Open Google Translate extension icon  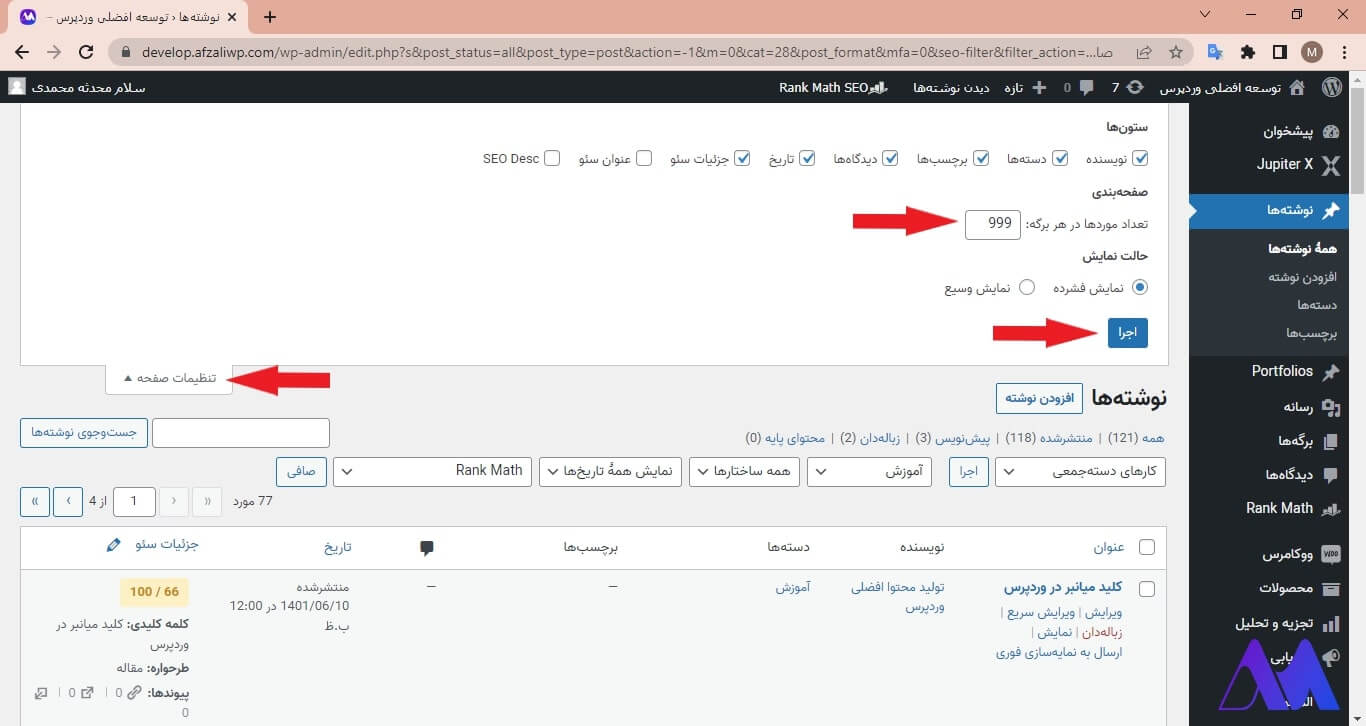coord(1216,52)
